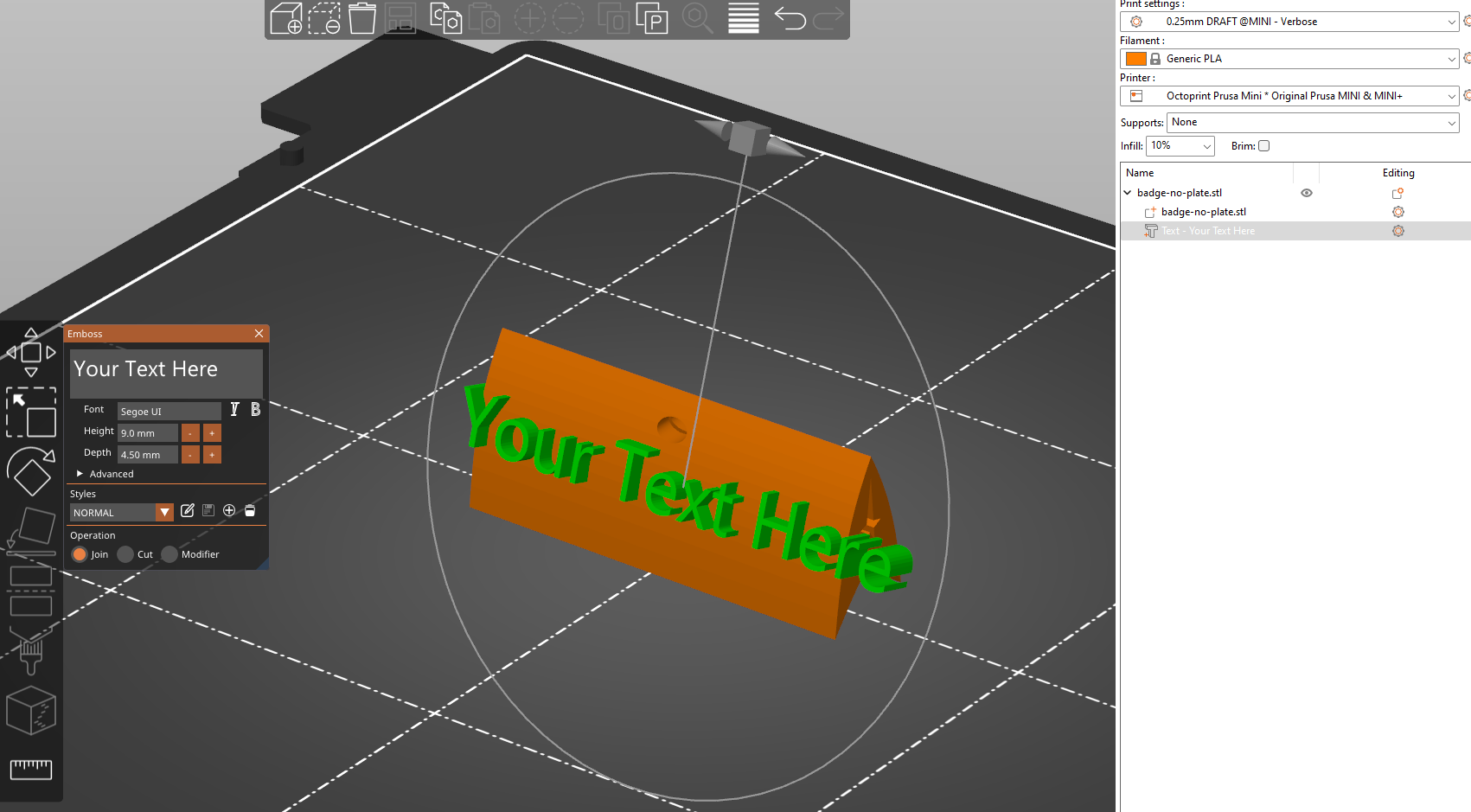Select the Cut tool
Image resolution: width=1471 pixels, height=812 pixels.
pos(31,590)
